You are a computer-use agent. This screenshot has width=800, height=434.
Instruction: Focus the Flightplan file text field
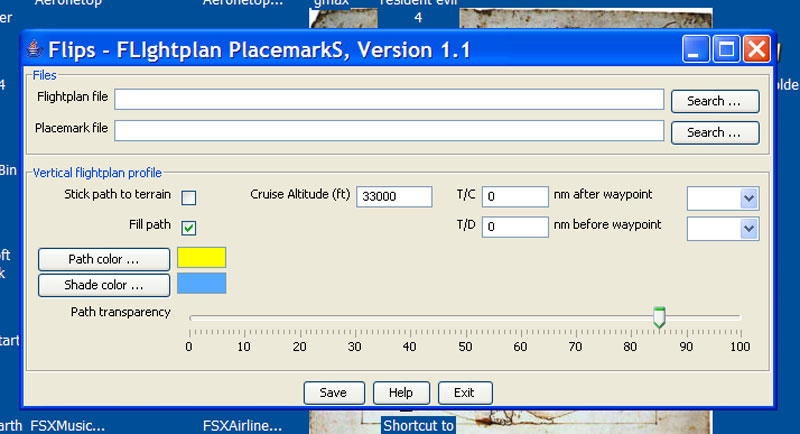389,99
